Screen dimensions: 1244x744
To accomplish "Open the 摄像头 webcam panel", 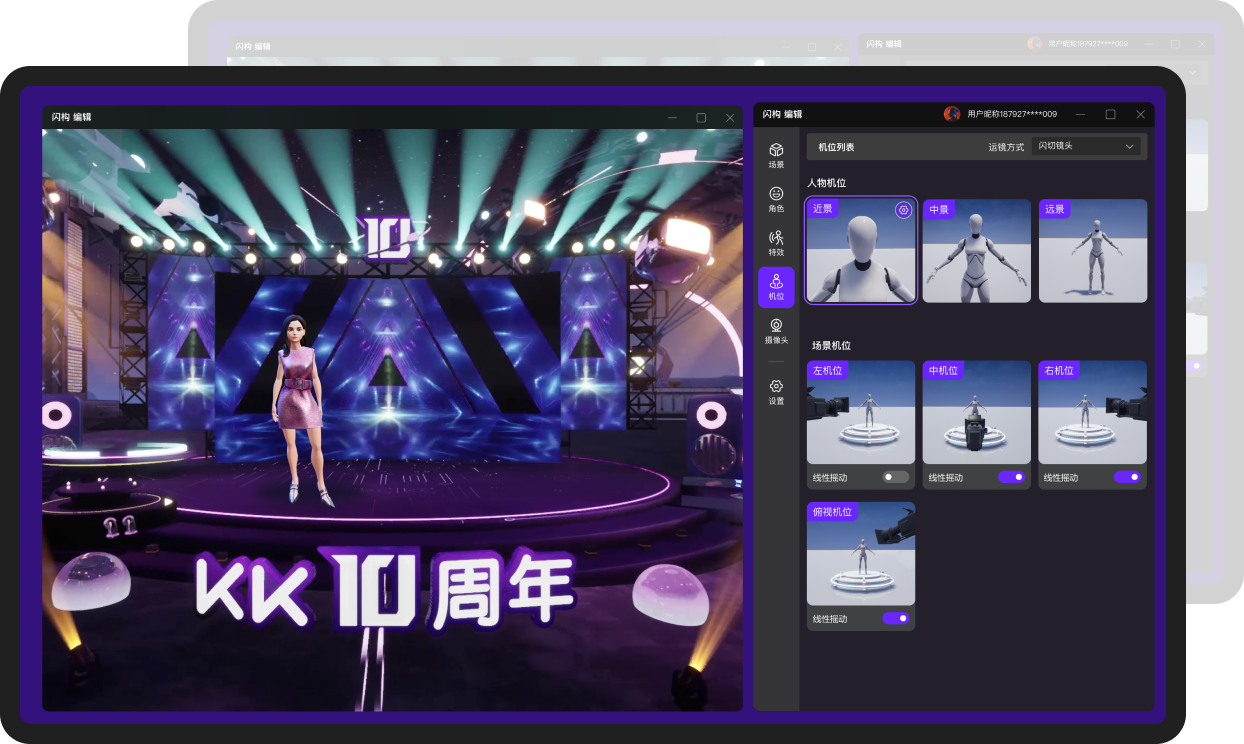I will point(776,331).
